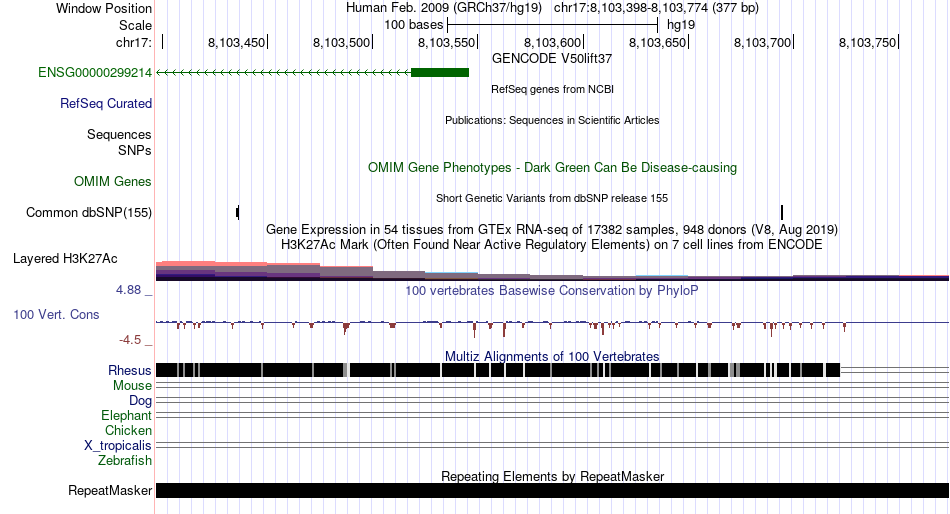Open the X_tropicalis alignment row label
This screenshot has width=950, height=514.
tap(118, 446)
